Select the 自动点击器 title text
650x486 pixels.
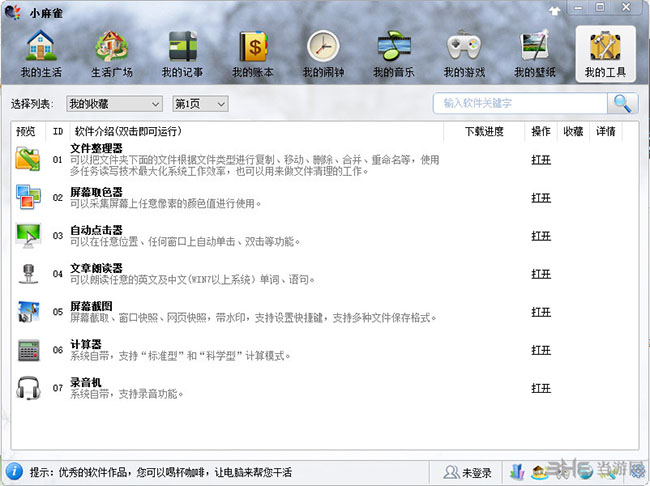[97, 230]
